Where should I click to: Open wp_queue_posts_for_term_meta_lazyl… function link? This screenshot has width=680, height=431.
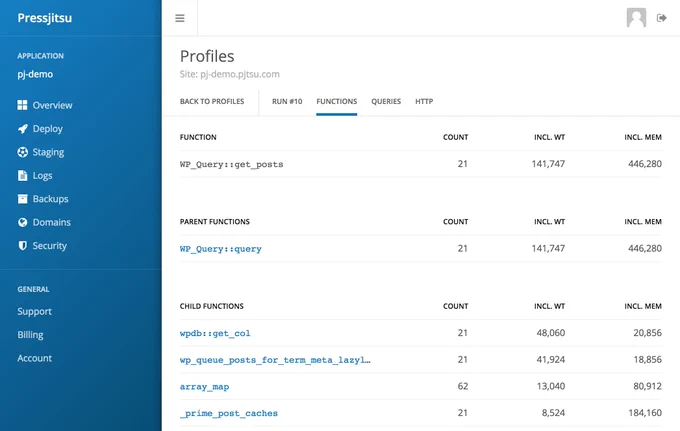click(275, 360)
